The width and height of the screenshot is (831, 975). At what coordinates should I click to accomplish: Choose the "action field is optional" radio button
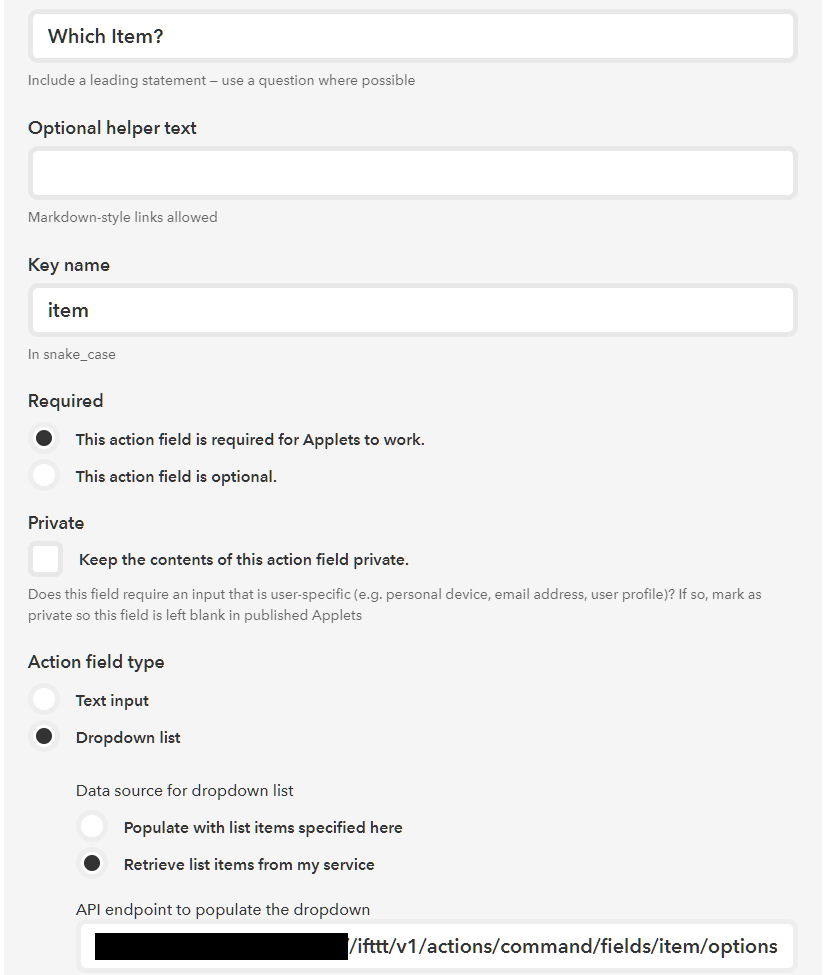click(x=44, y=476)
